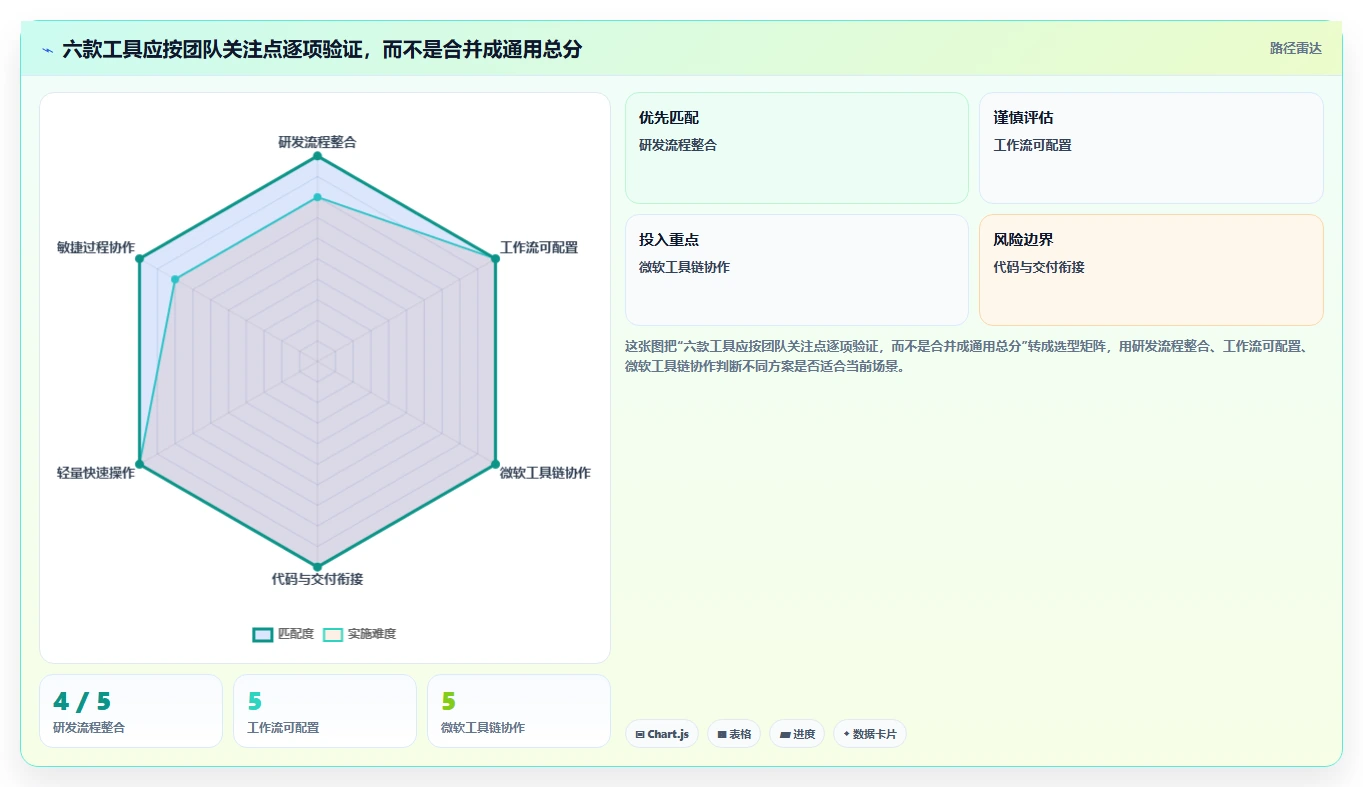Select inner 实施难度 point on 敏捷过程协作 axis
Image resolution: width=1363 pixels, height=787 pixels.
[175, 279]
